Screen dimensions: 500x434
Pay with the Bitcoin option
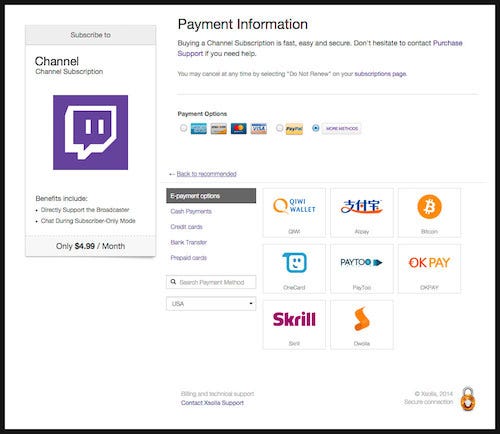tap(429, 213)
